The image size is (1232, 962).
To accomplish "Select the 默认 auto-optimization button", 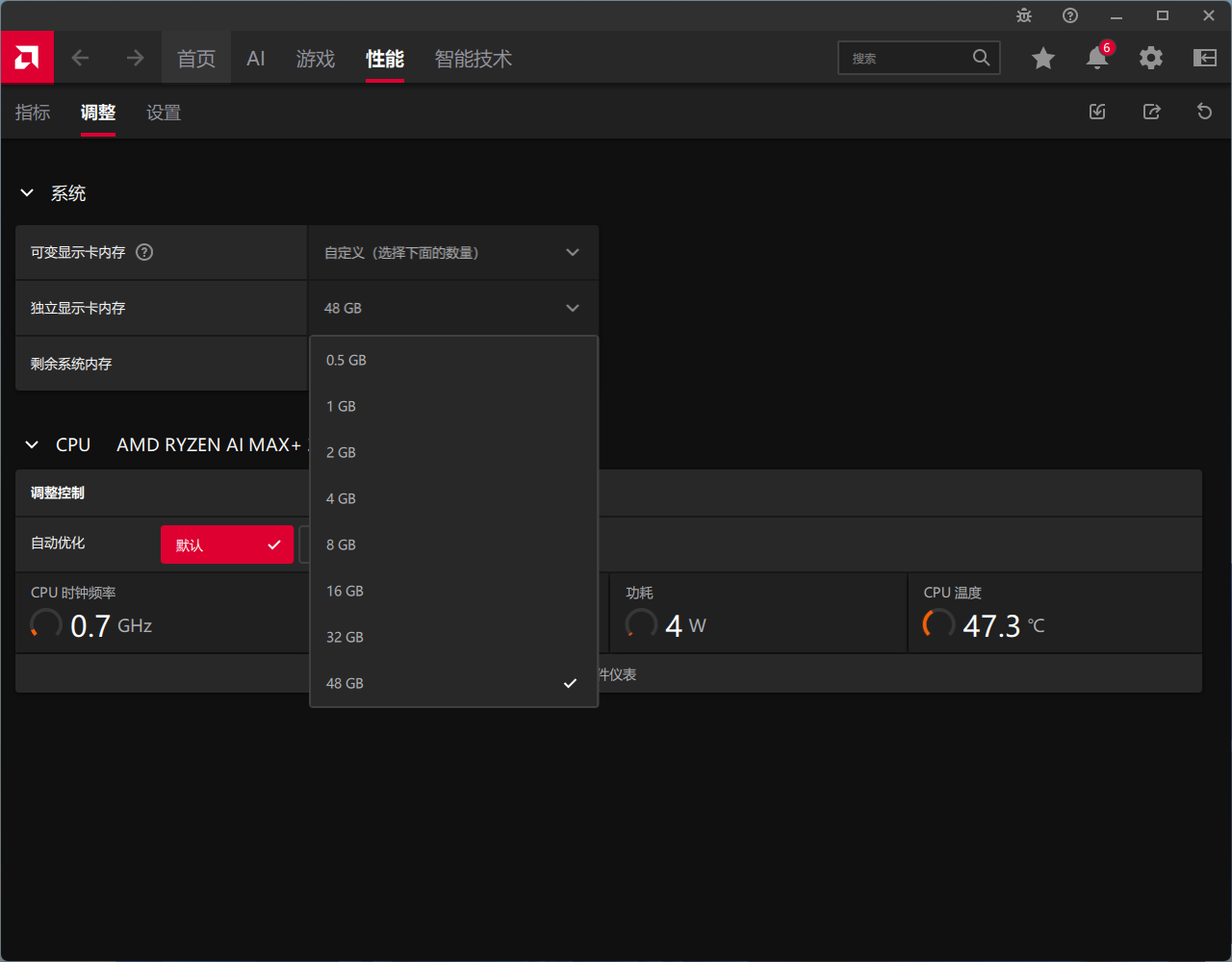I will (227, 544).
